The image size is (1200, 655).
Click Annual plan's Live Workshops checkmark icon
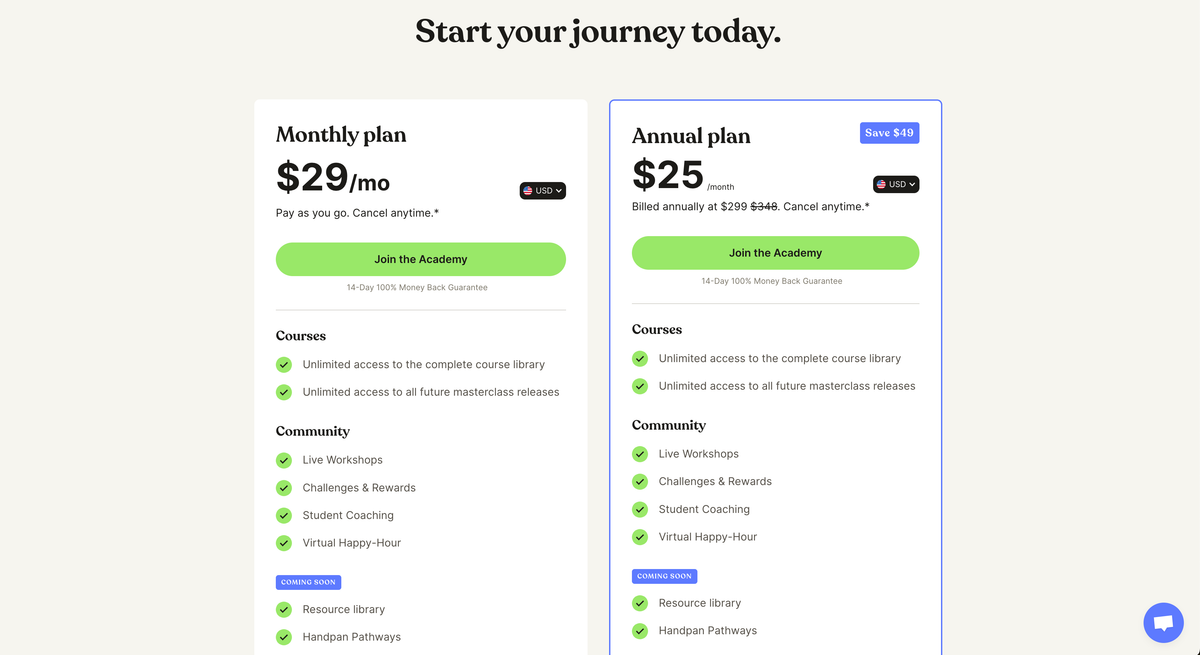click(640, 454)
